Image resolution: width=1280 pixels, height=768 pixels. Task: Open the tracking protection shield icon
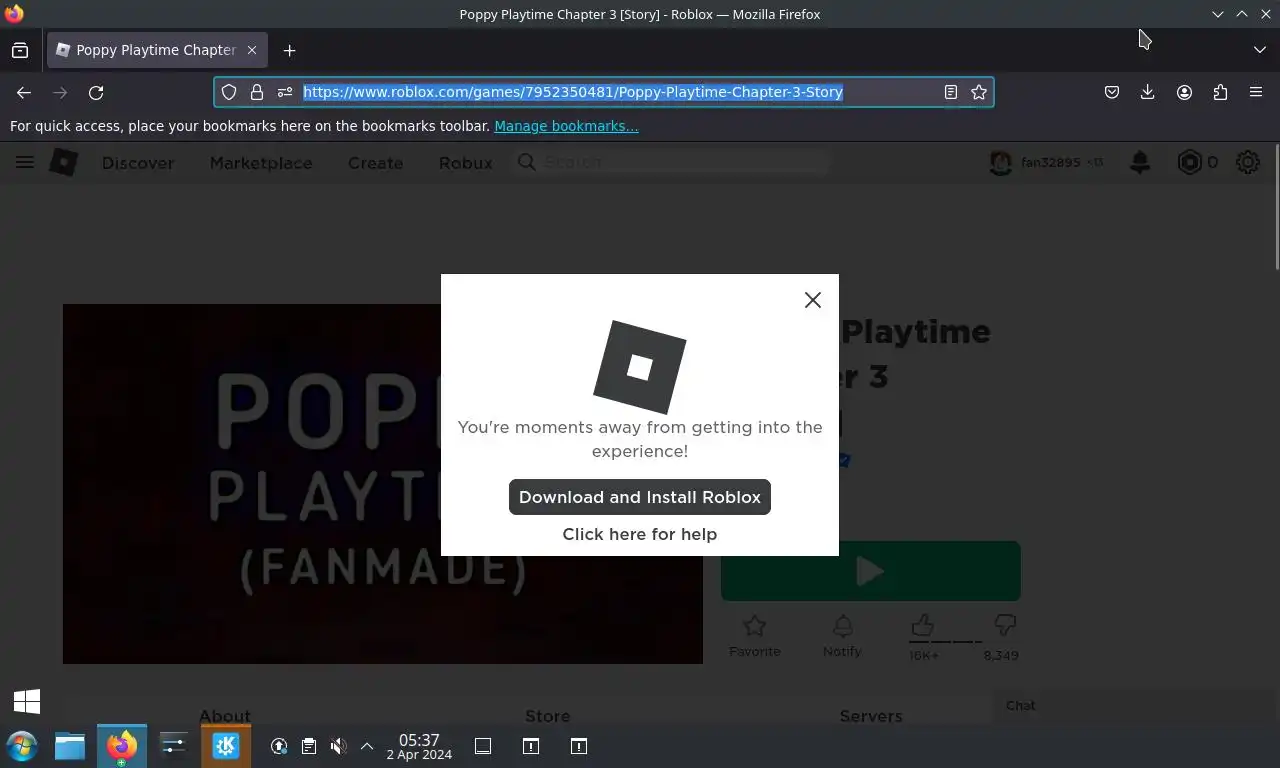(x=229, y=92)
